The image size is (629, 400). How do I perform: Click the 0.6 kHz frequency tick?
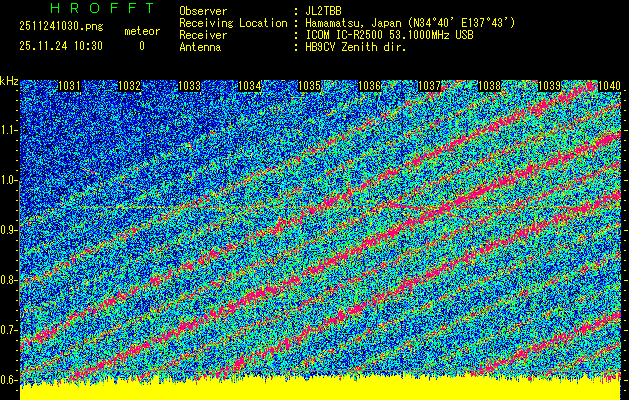tap(9, 380)
